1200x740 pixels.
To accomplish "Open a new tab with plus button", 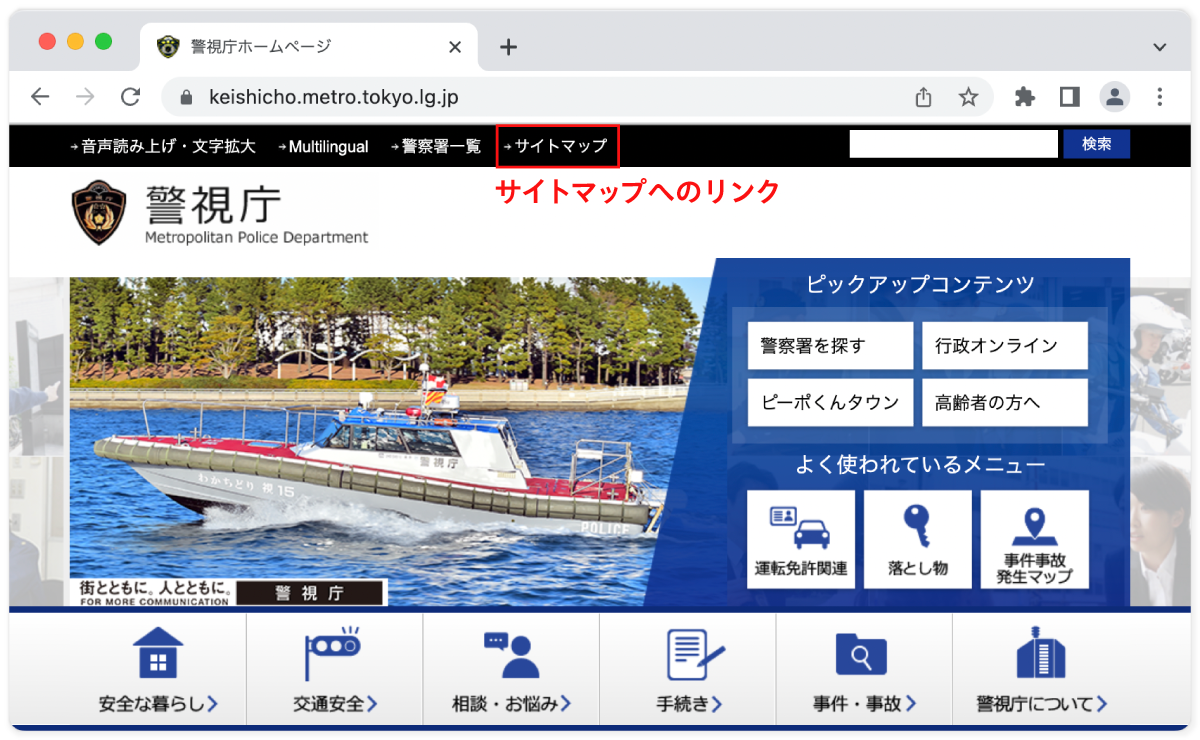I will (508, 47).
